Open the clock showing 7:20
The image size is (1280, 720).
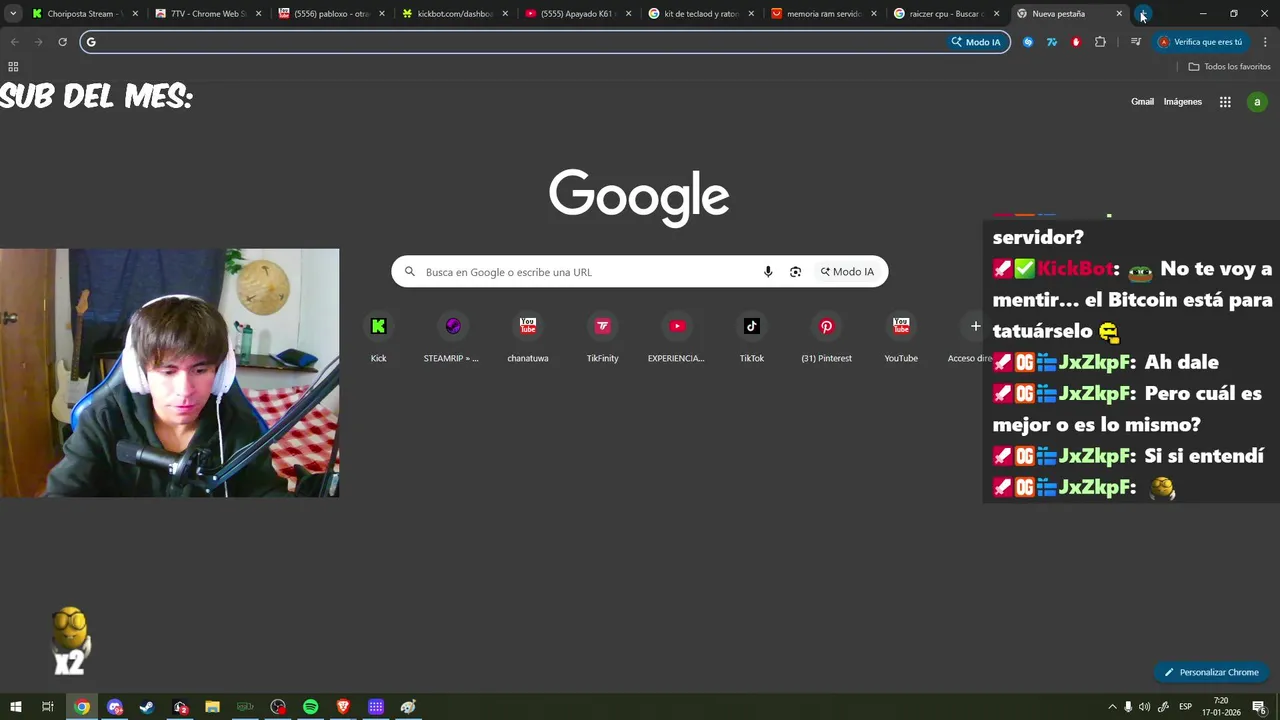(x=1220, y=707)
